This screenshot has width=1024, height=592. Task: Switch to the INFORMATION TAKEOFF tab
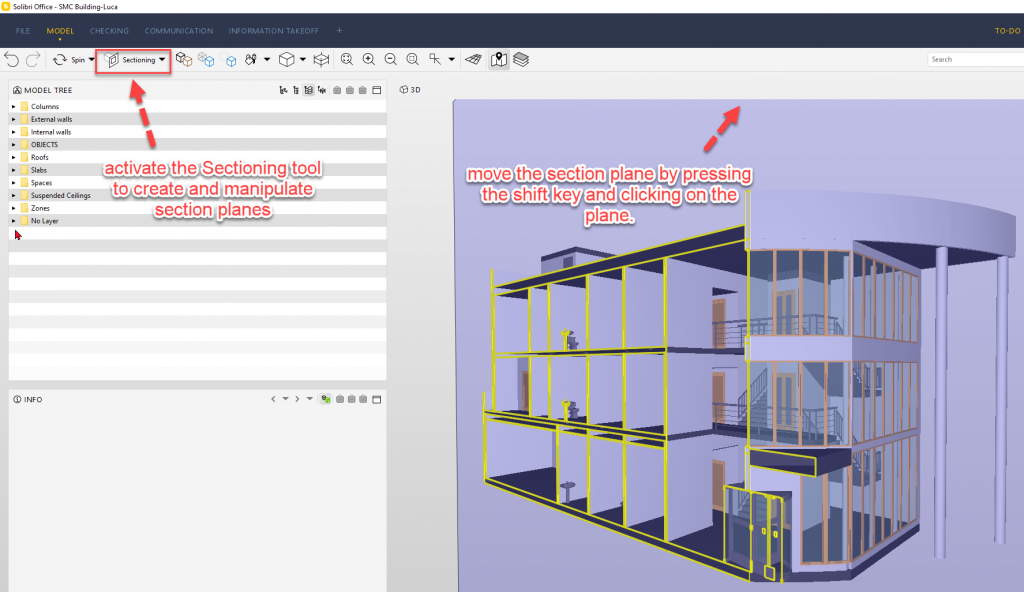[274, 31]
